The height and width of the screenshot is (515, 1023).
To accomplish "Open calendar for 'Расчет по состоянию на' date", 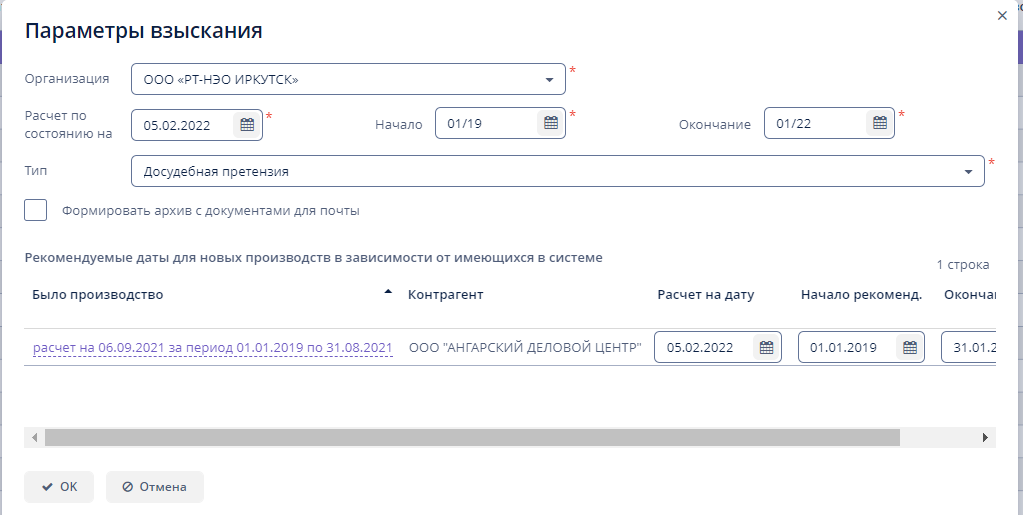I will click(x=247, y=125).
